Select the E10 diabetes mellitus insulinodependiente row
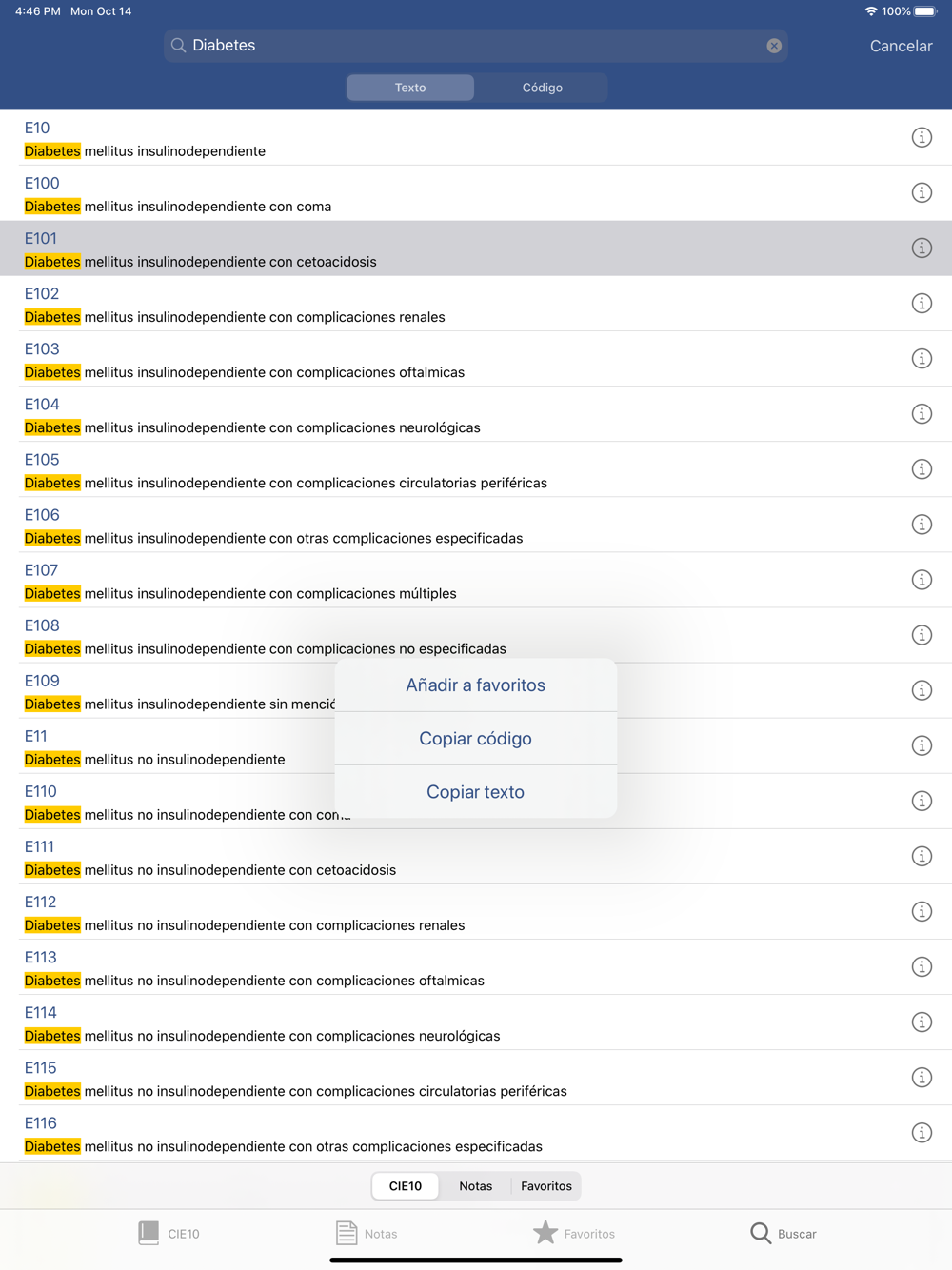The height and width of the screenshot is (1270, 952). tap(476, 138)
